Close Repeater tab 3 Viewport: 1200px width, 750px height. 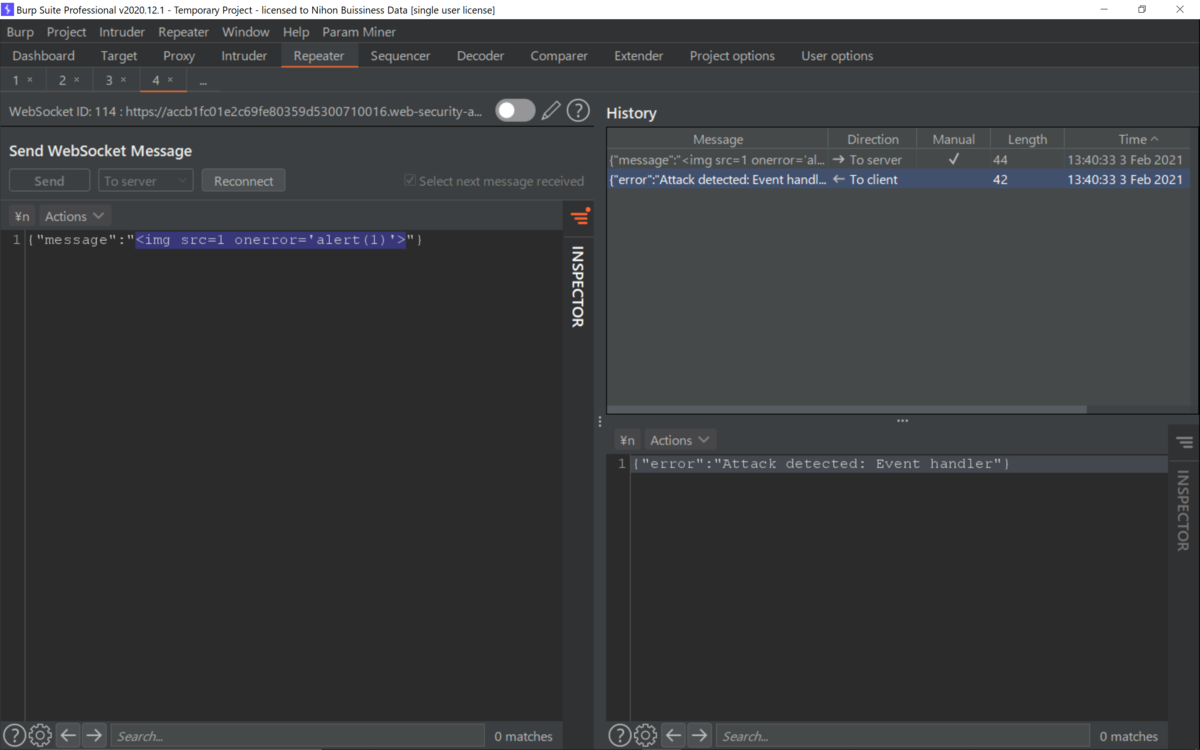click(x=124, y=80)
